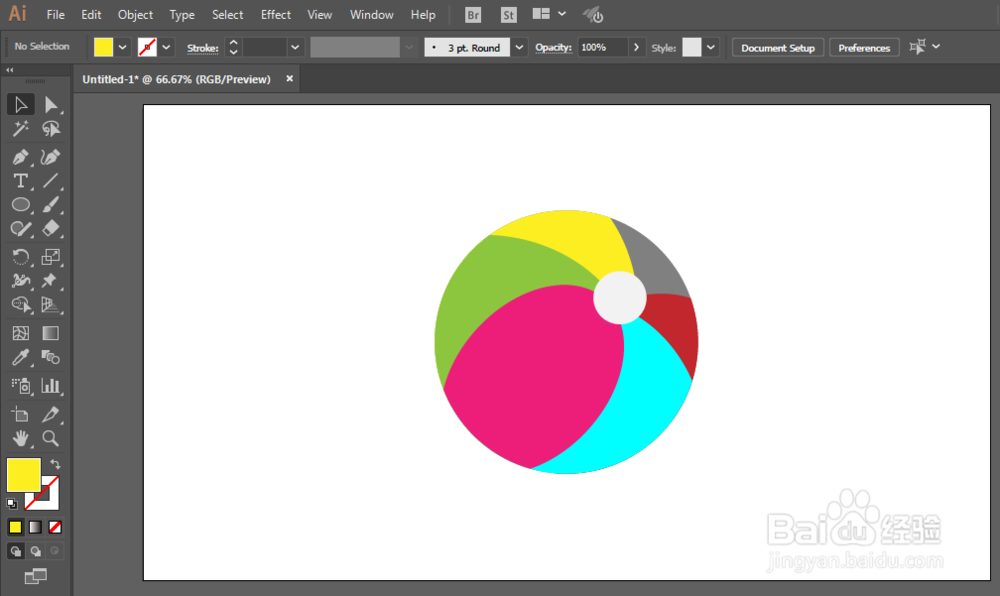Image resolution: width=1000 pixels, height=596 pixels.
Task: Select the Warp tool
Action: pos(20,280)
